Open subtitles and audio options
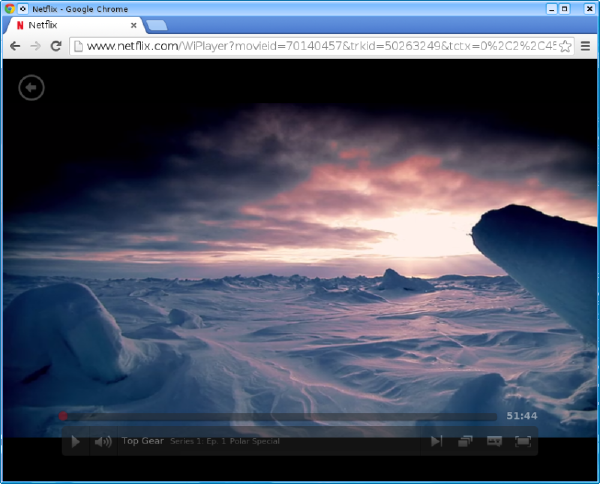Screen dimensions: 600x484 (x=494, y=441)
